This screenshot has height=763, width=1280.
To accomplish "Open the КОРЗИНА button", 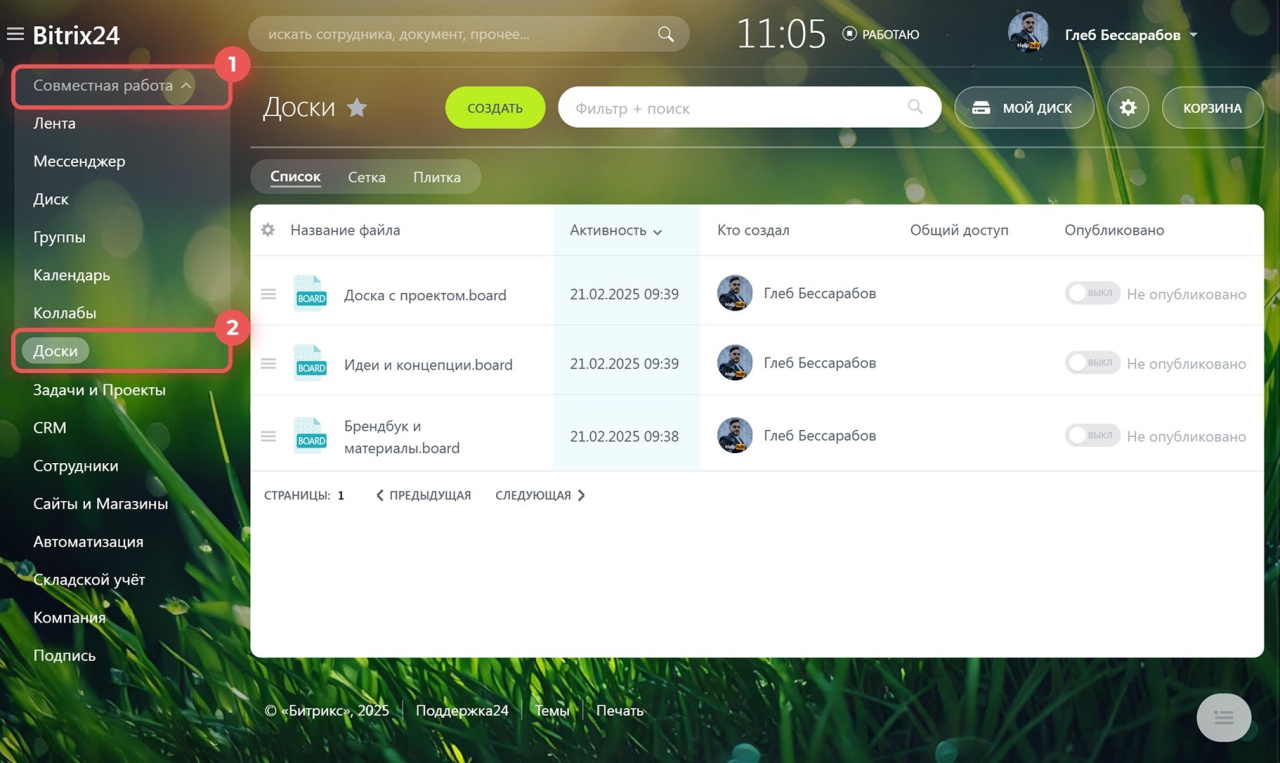I will coord(1212,108).
